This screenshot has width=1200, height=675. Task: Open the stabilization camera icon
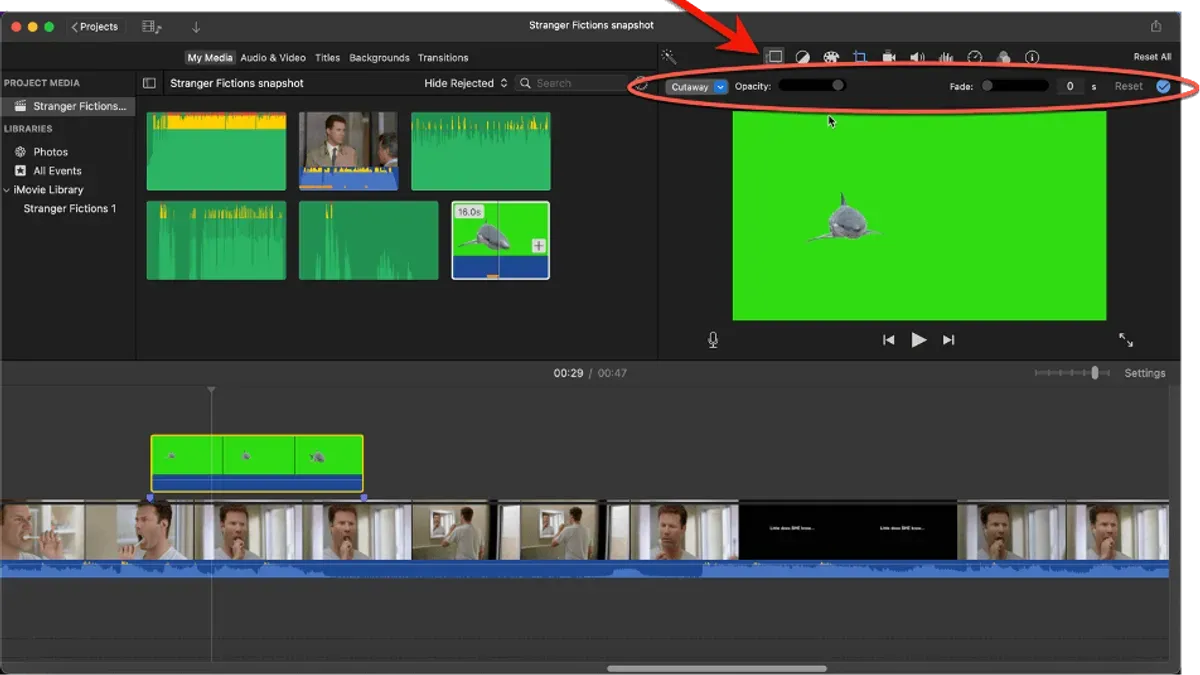[x=888, y=58]
